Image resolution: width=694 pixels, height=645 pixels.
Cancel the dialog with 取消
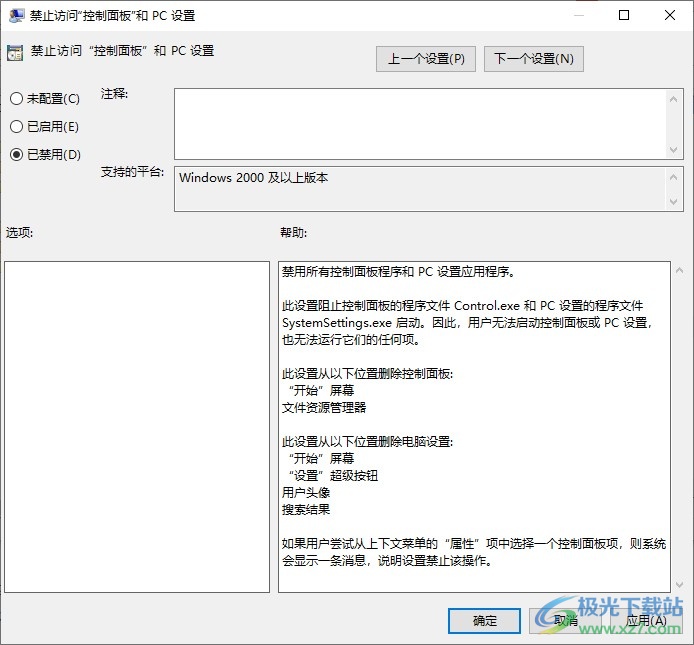pos(565,621)
